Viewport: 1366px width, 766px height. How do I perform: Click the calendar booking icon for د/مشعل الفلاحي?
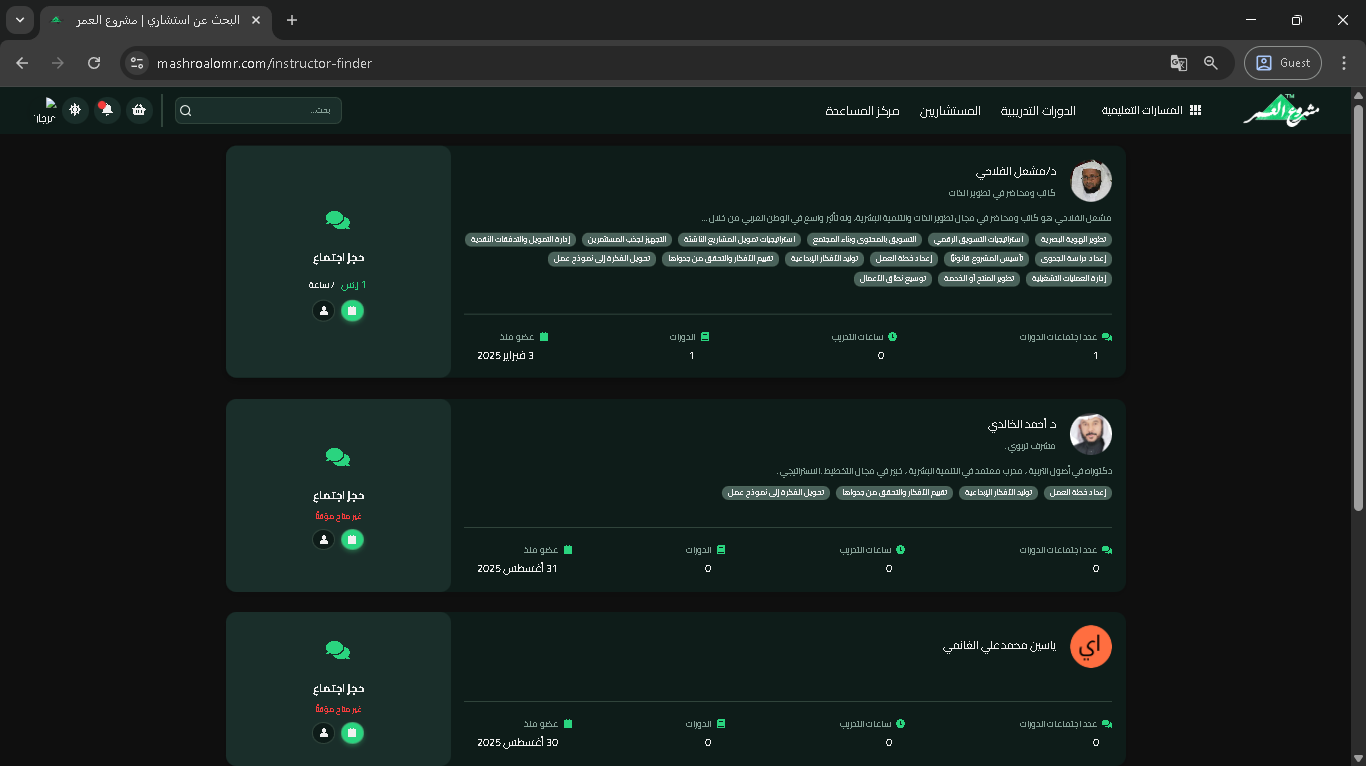coord(351,311)
